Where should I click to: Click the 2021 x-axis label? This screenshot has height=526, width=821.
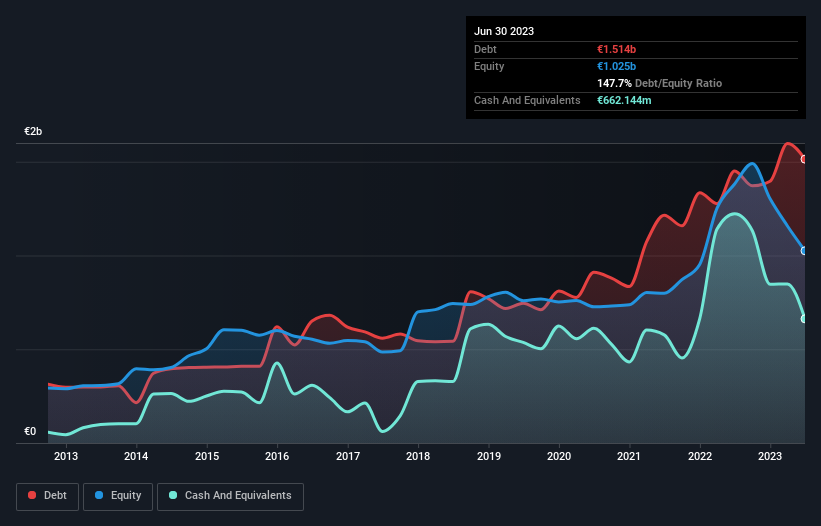[x=629, y=456]
